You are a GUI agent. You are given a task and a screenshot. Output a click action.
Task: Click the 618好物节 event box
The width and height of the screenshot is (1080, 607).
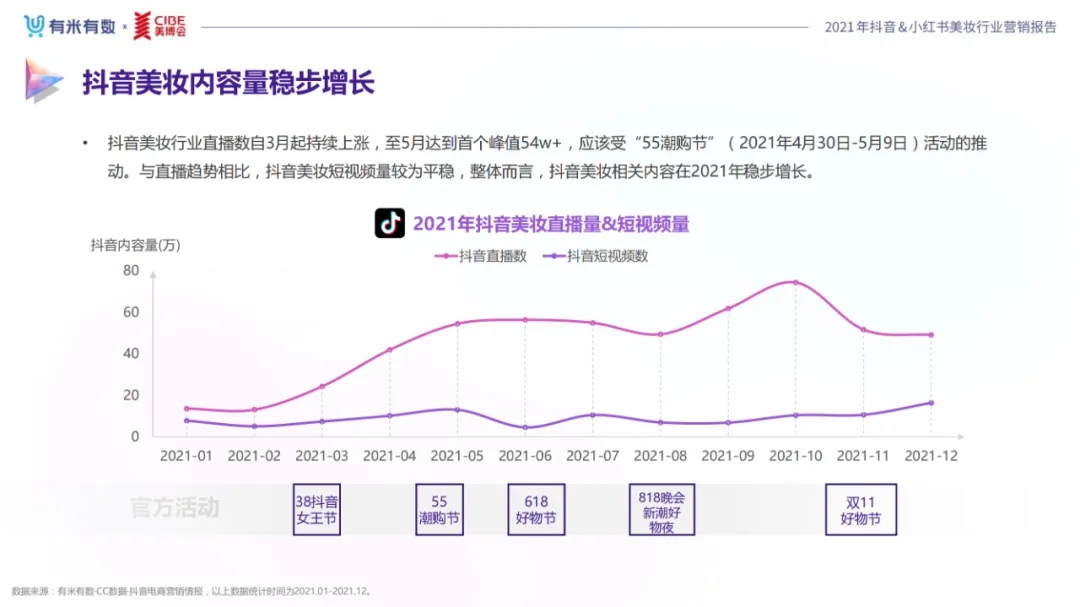(x=536, y=510)
